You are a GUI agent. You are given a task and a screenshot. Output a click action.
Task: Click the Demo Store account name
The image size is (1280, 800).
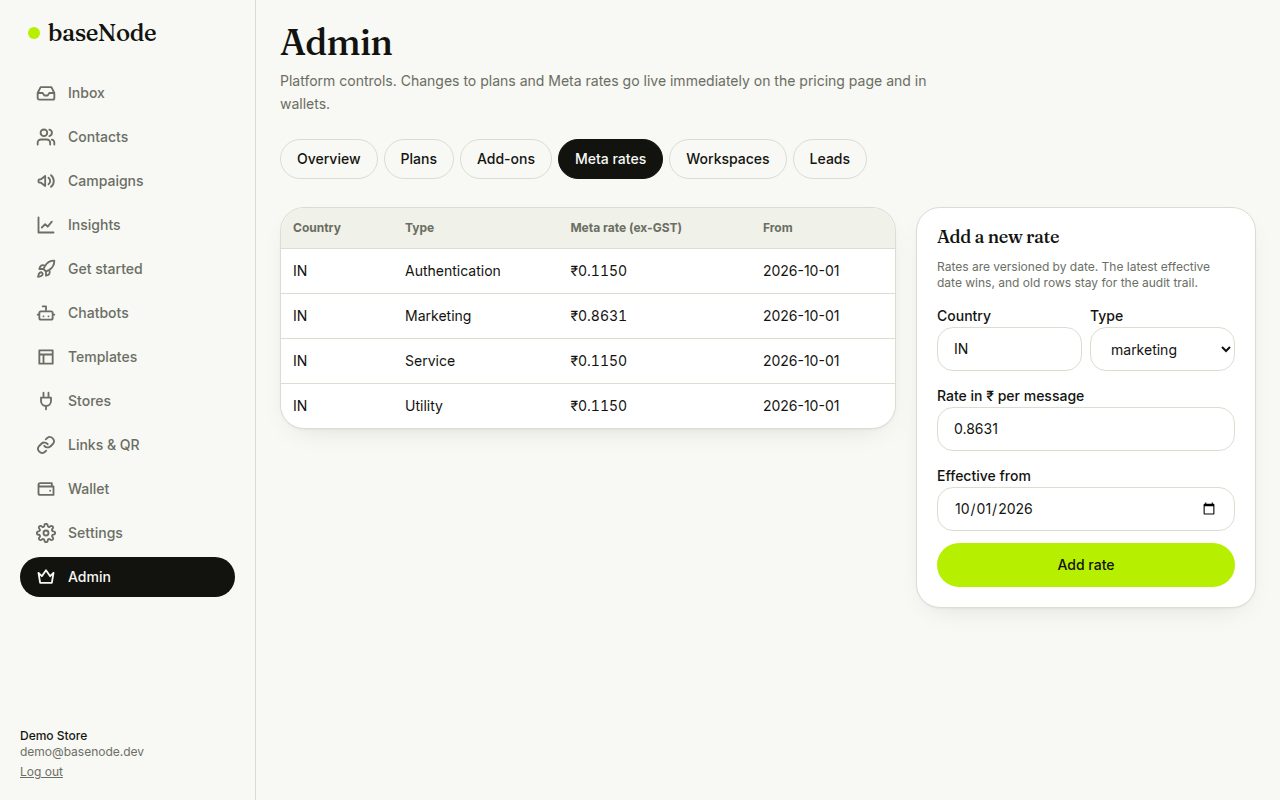point(54,736)
